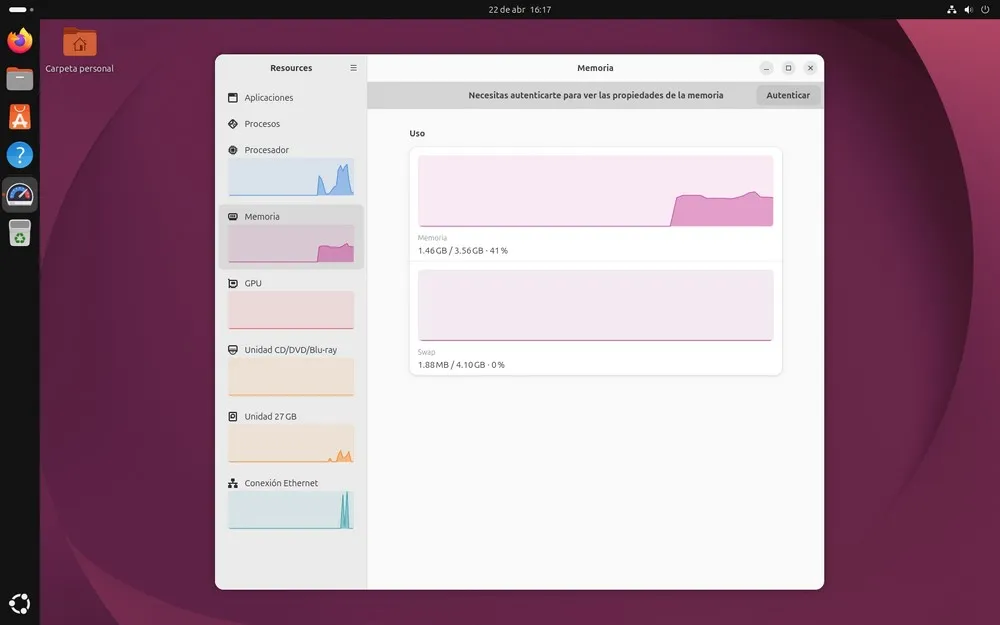
Task: Select Procesos in the sidebar
Action: pyautogui.click(x=291, y=124)
